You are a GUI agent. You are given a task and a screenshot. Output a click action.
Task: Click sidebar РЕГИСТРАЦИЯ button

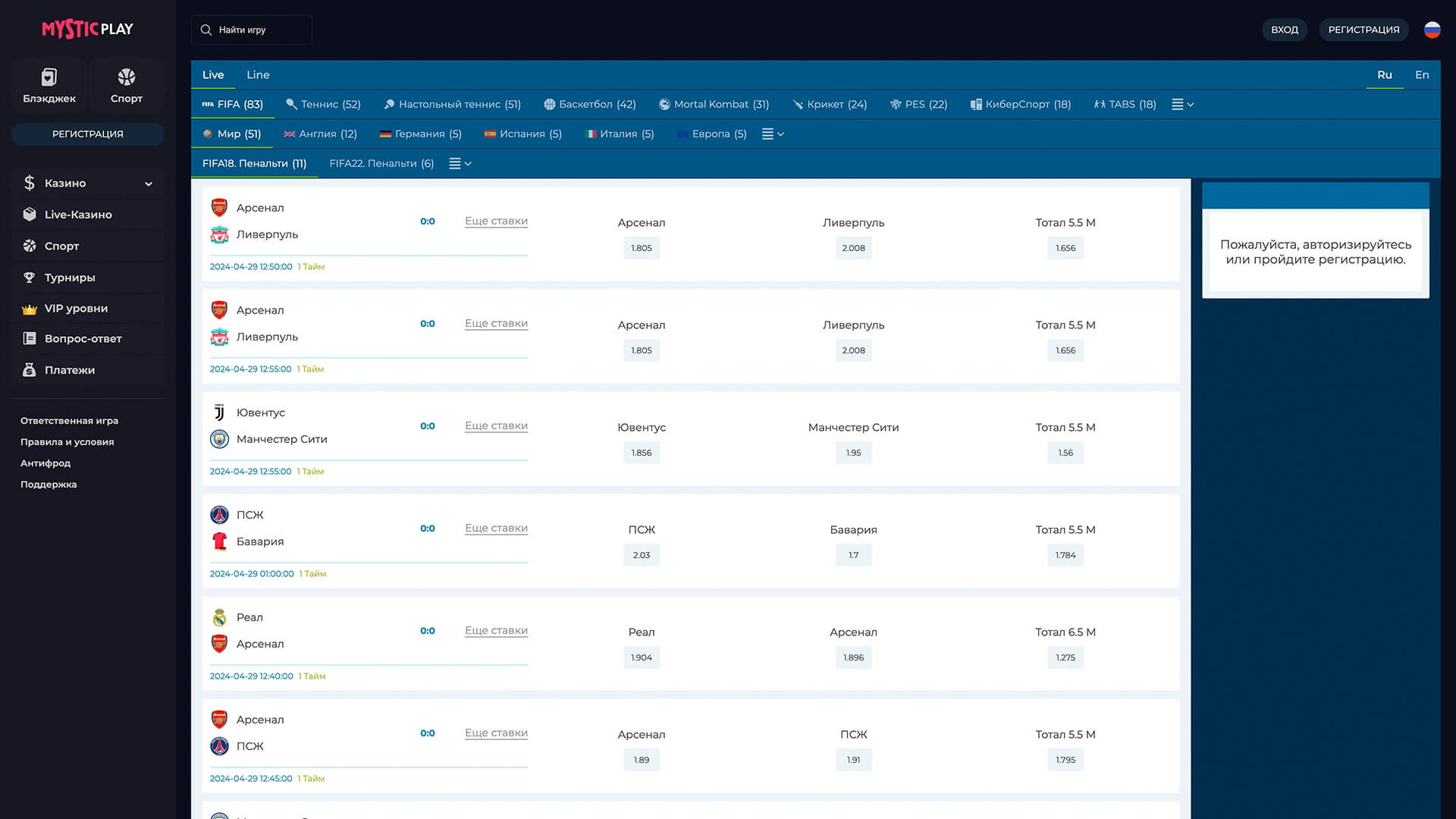coord(87,134)
